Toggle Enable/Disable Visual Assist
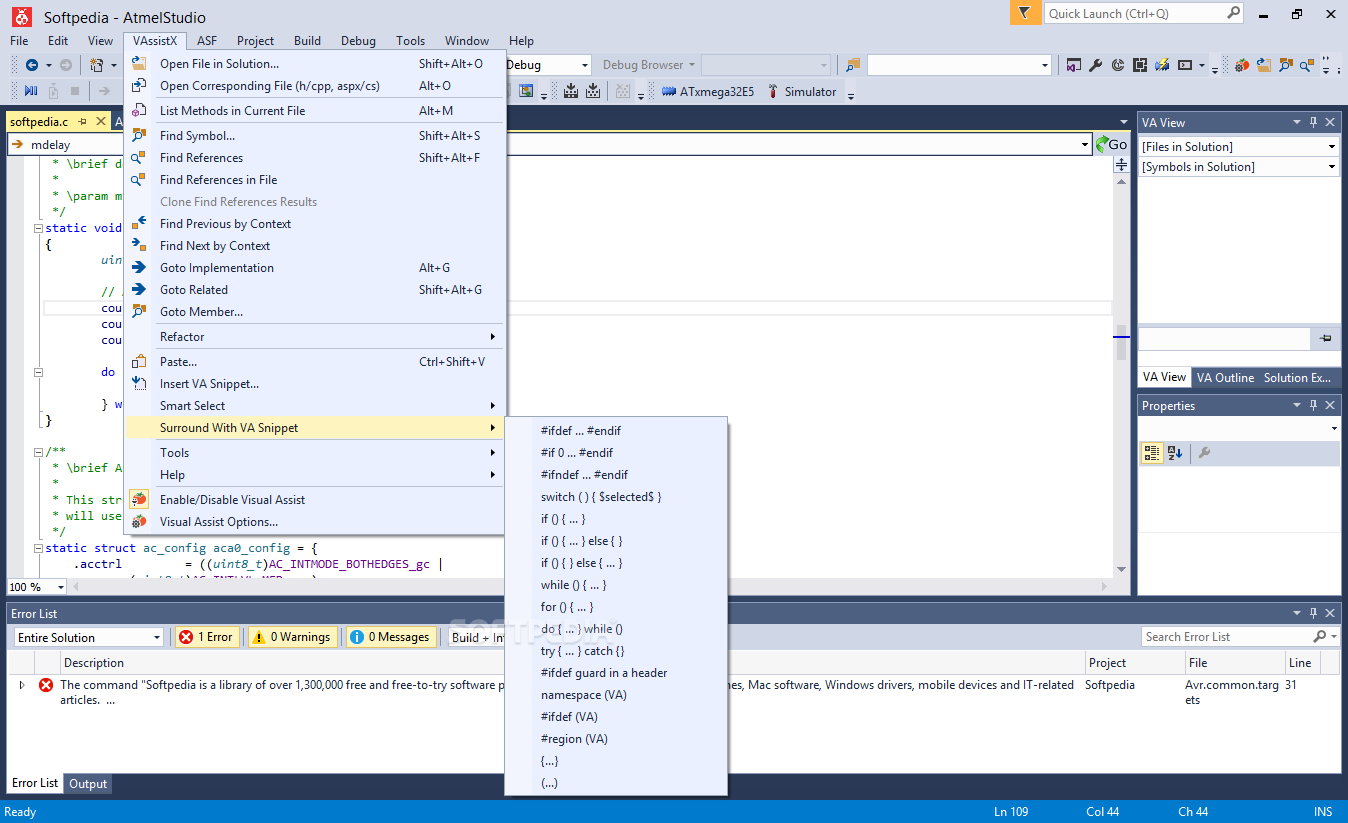The image size is (1348, 823). tap(315, 499)
